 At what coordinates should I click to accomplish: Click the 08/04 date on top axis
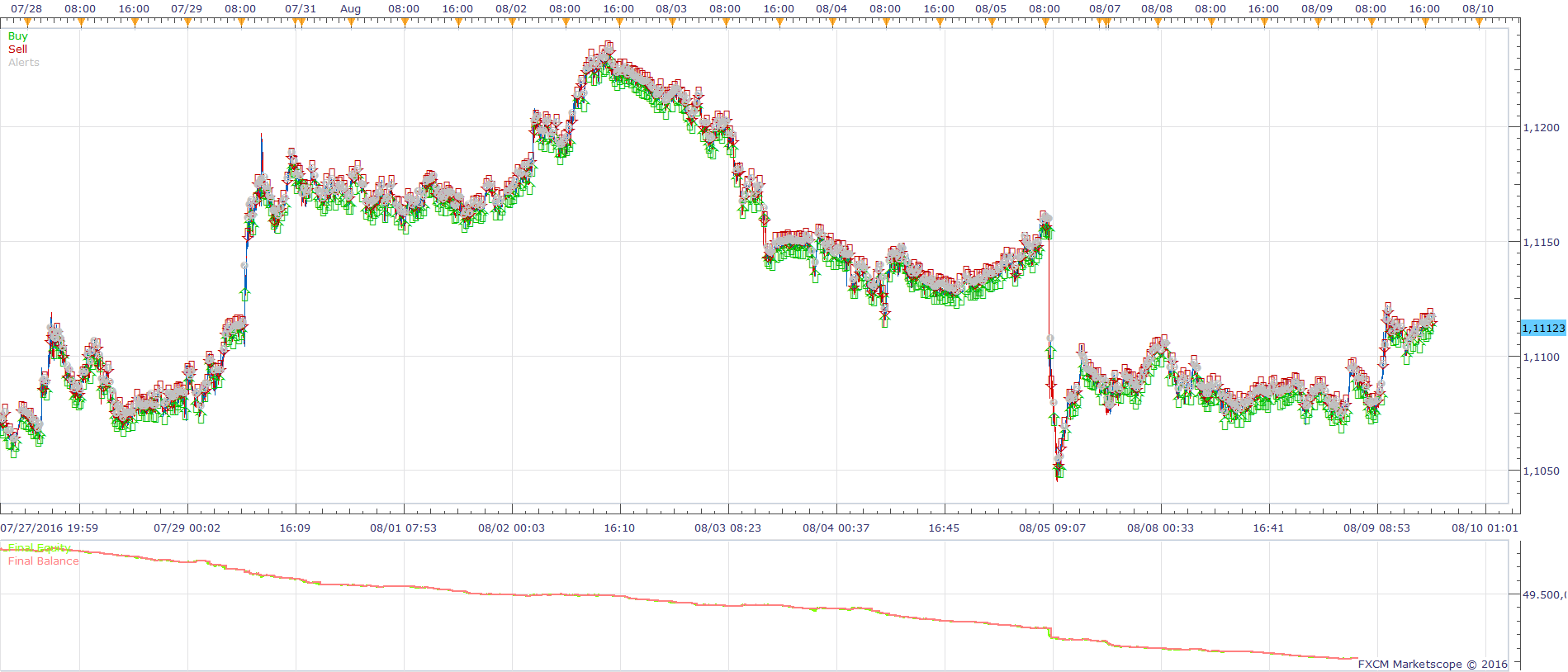click(831, 9)
